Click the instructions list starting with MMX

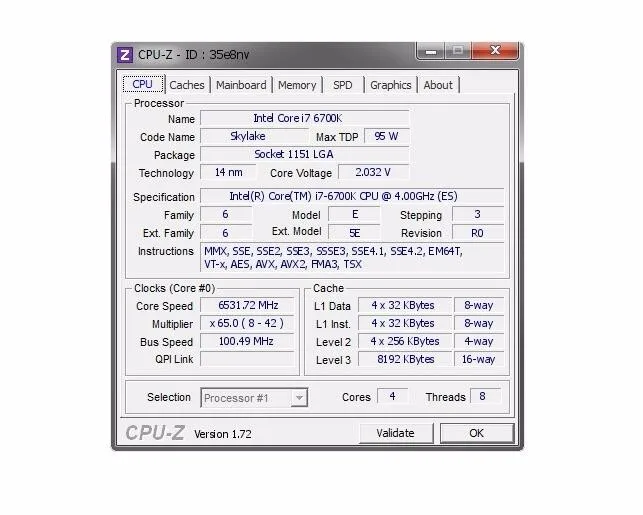(352, 258)
